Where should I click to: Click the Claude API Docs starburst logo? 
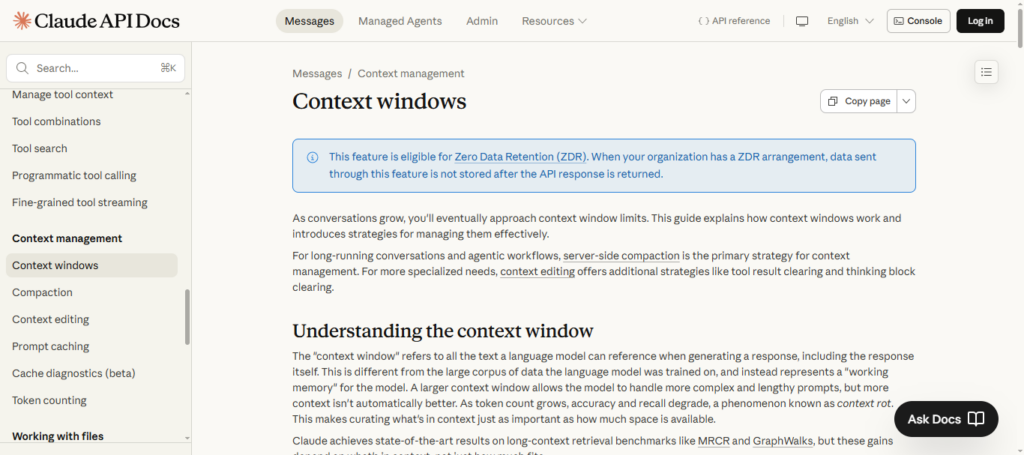(x=22, y=21)
